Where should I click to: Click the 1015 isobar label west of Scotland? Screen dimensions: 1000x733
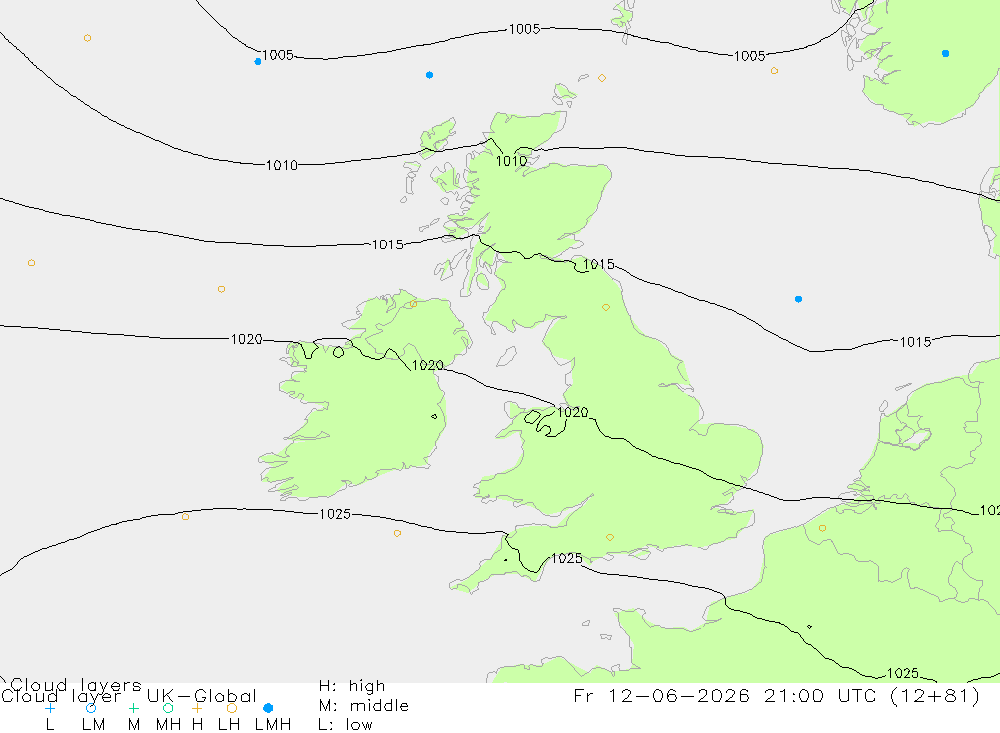tap(388, 244)
